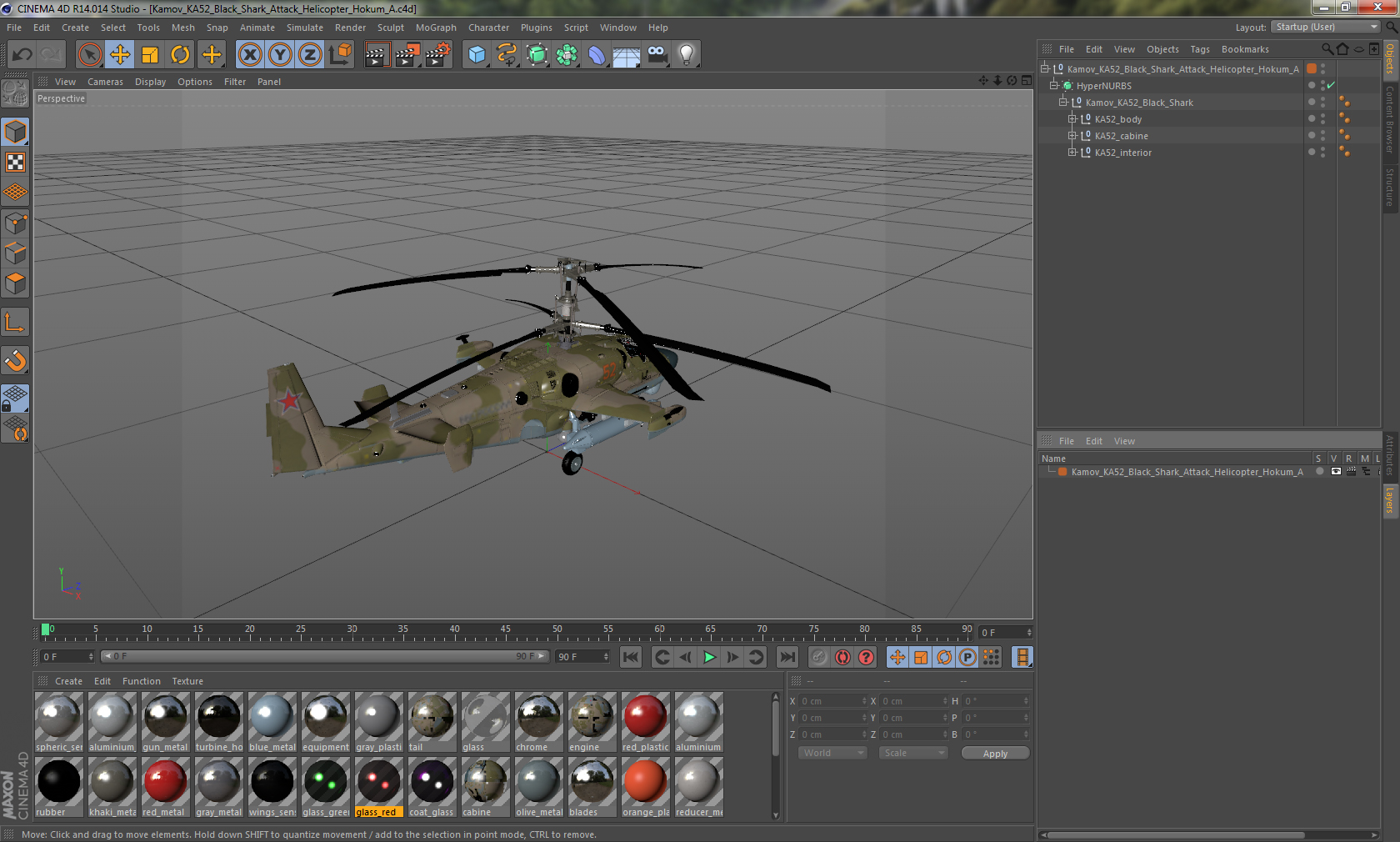Select the orange_pla material swatch
This screenshot has width=1400, height=842.
[645, 787]
